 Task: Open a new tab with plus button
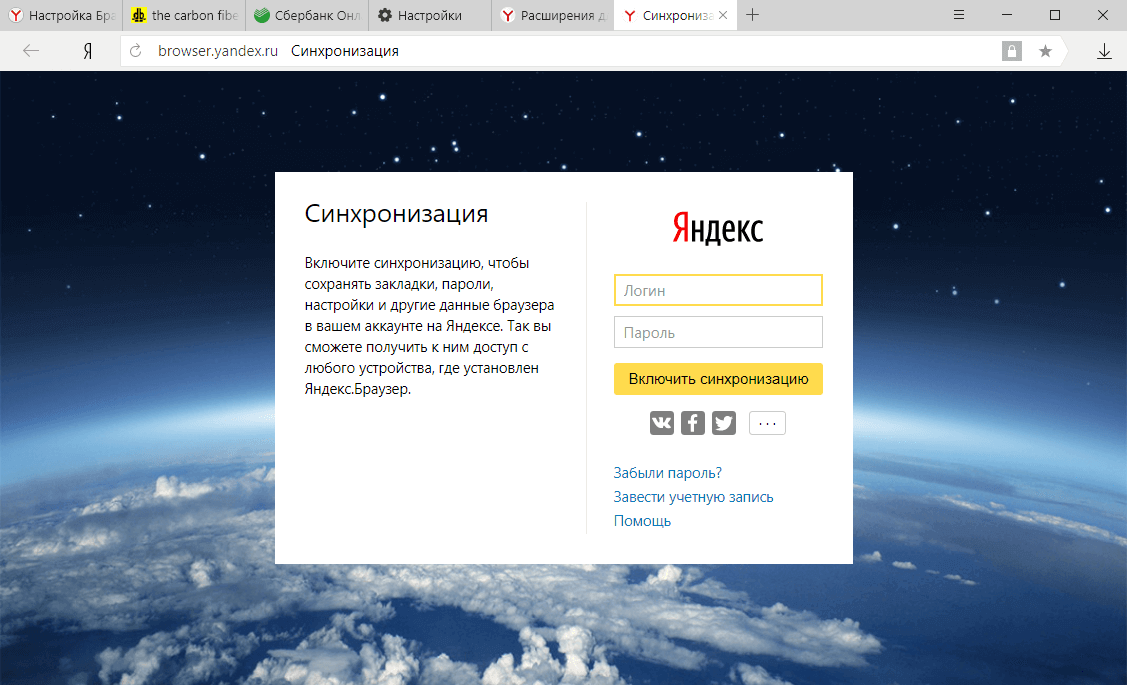(753, 15)
